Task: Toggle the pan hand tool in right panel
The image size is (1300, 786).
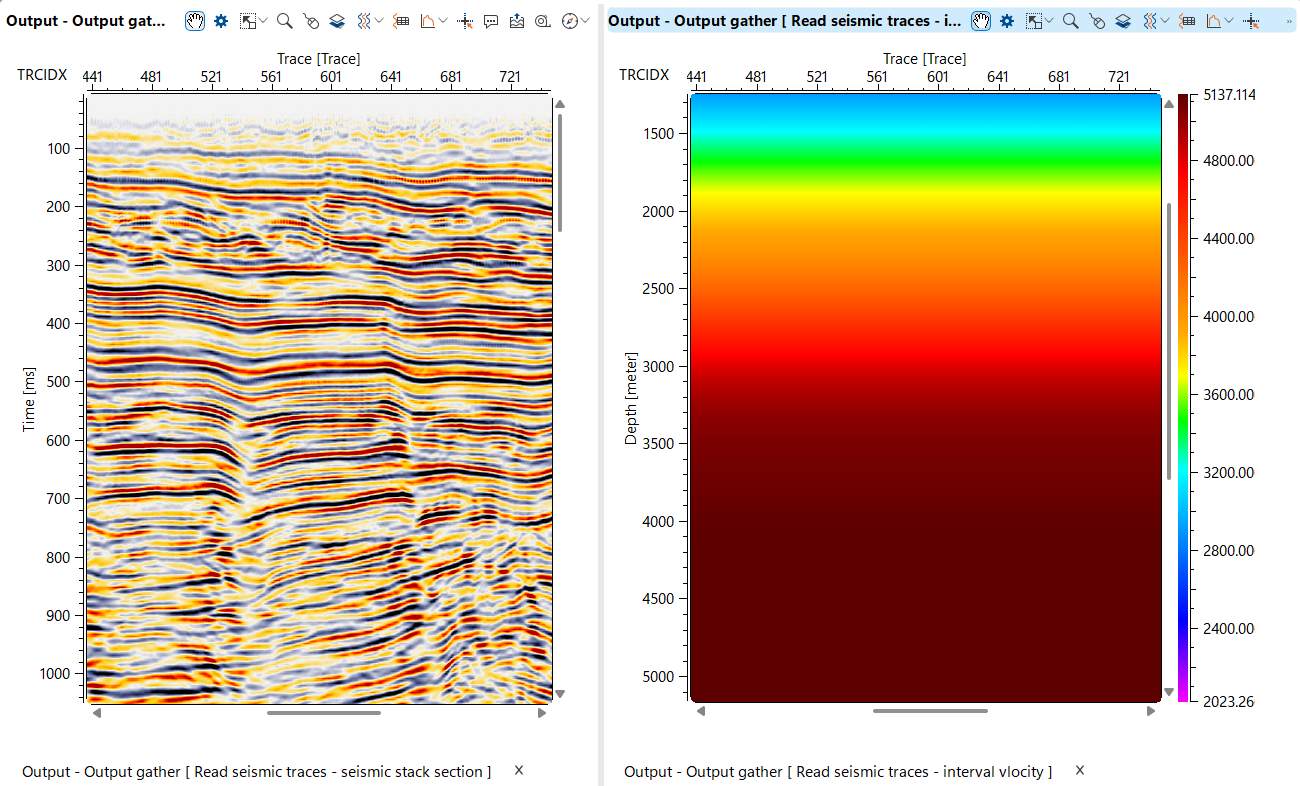Action: 983,20
